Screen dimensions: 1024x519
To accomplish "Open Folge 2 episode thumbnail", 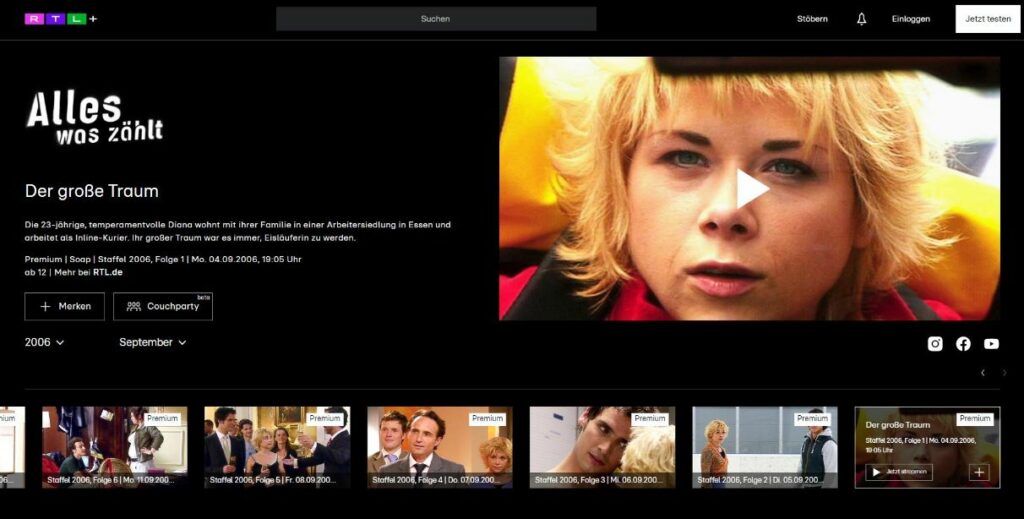I will pyautogui.click(x=765, y=447).
